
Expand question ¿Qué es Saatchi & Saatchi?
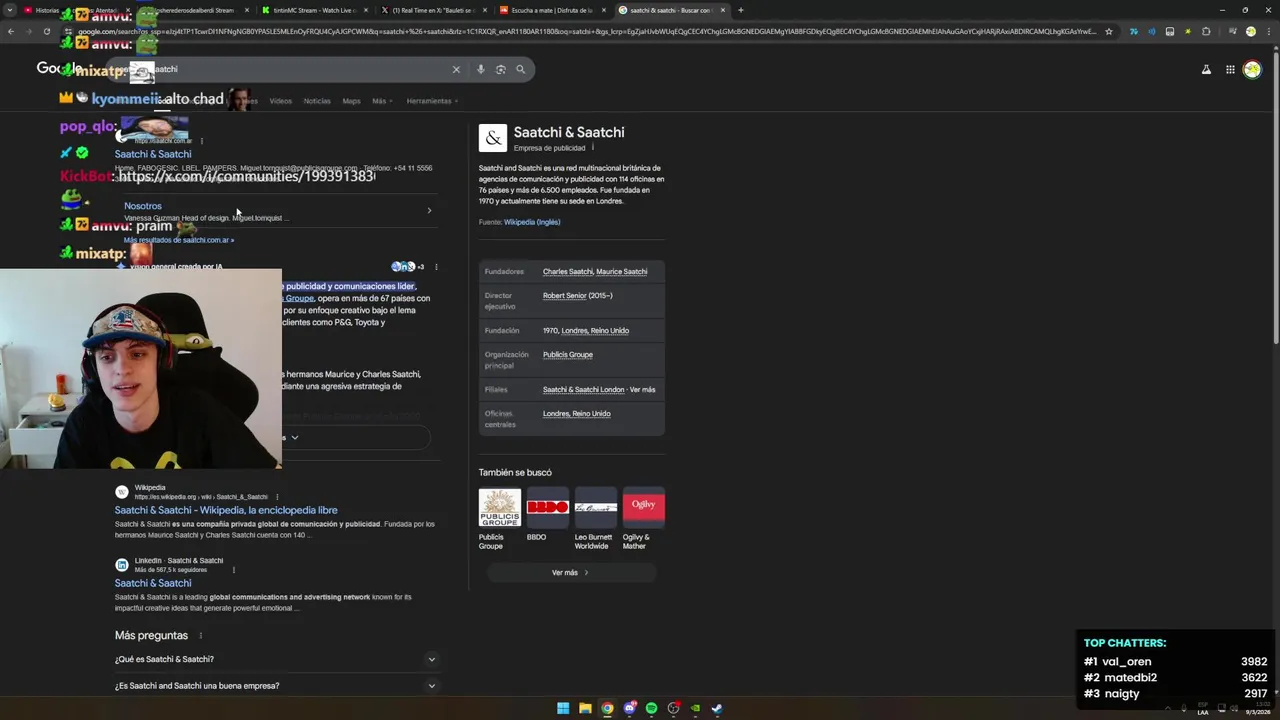276,659
